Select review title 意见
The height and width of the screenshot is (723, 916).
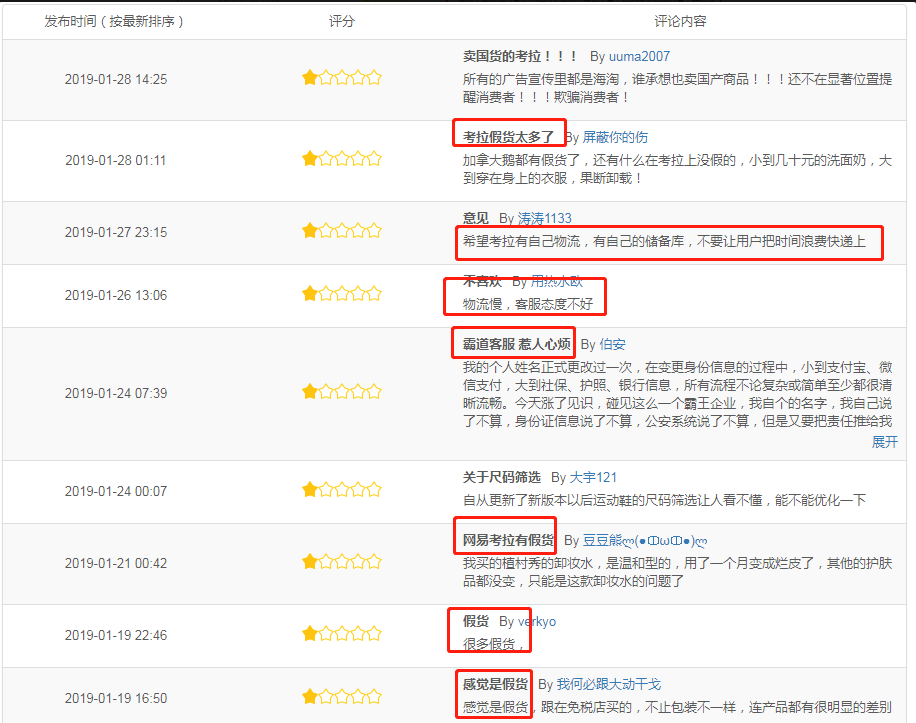pos(476,218)
